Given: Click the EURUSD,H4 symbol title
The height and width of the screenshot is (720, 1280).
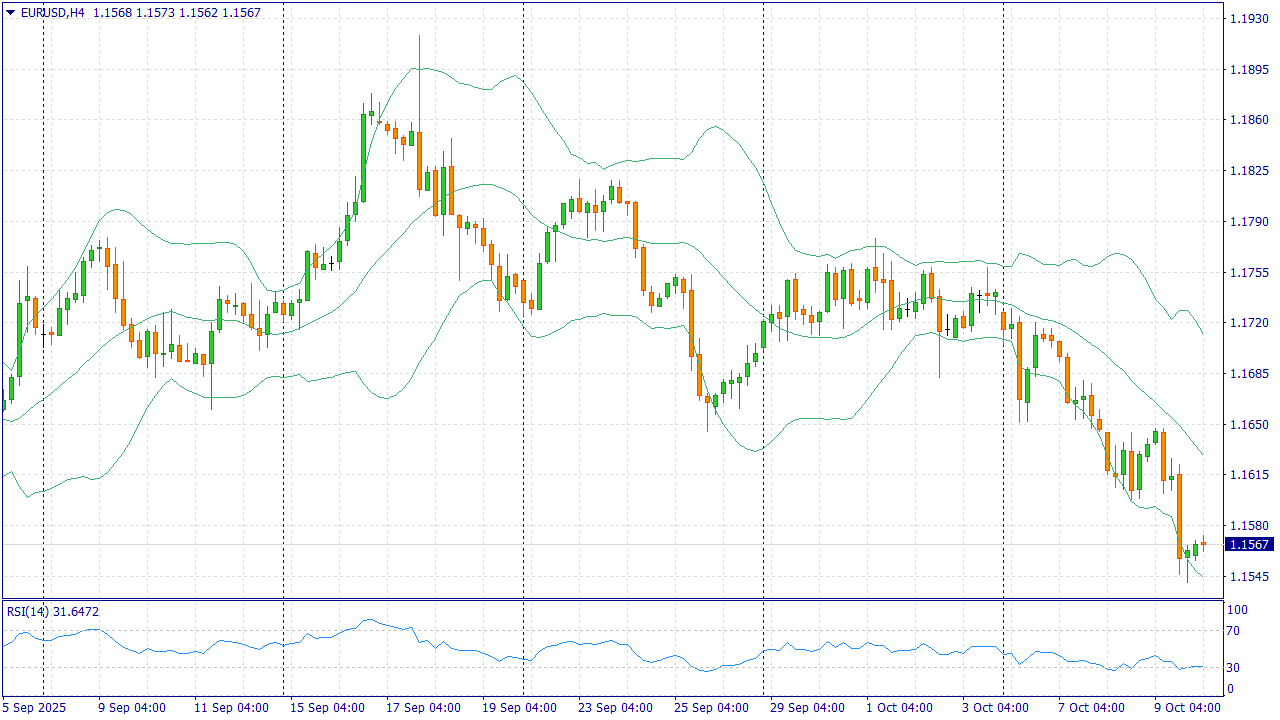Looking at the screenshot, I should (53, 12).
